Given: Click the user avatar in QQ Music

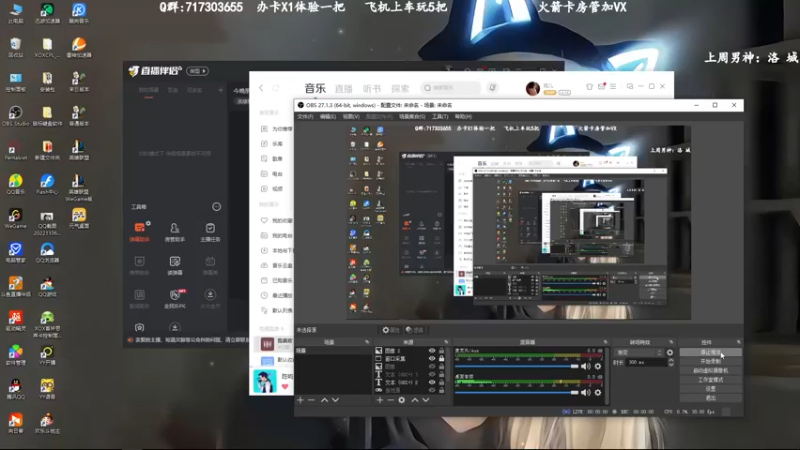Looking at the screenshot, I should coord(533,88).
